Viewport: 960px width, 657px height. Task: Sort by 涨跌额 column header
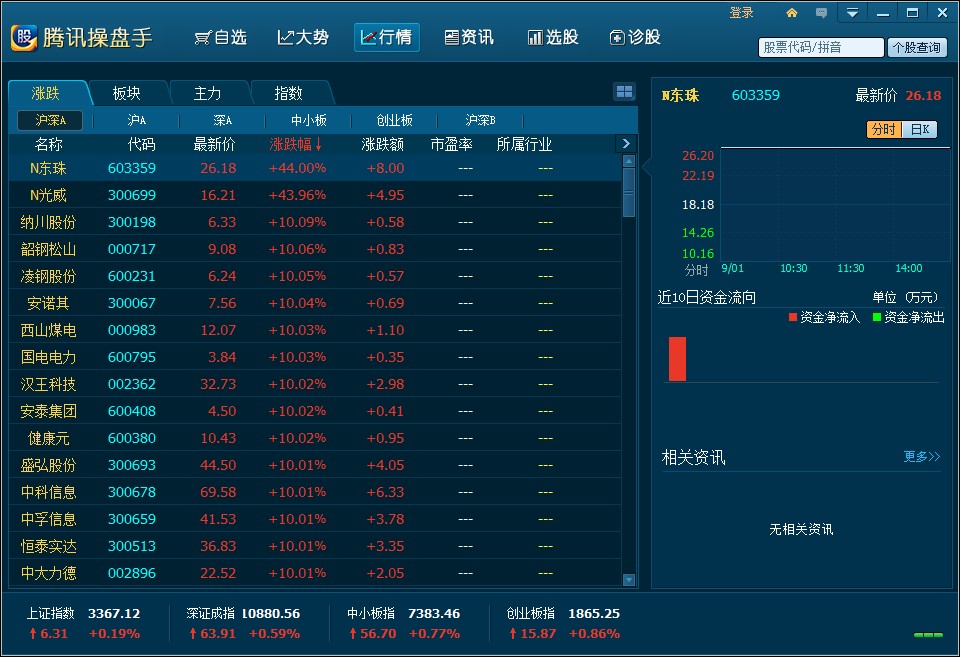pyautogui.click(x=383, y=145)
